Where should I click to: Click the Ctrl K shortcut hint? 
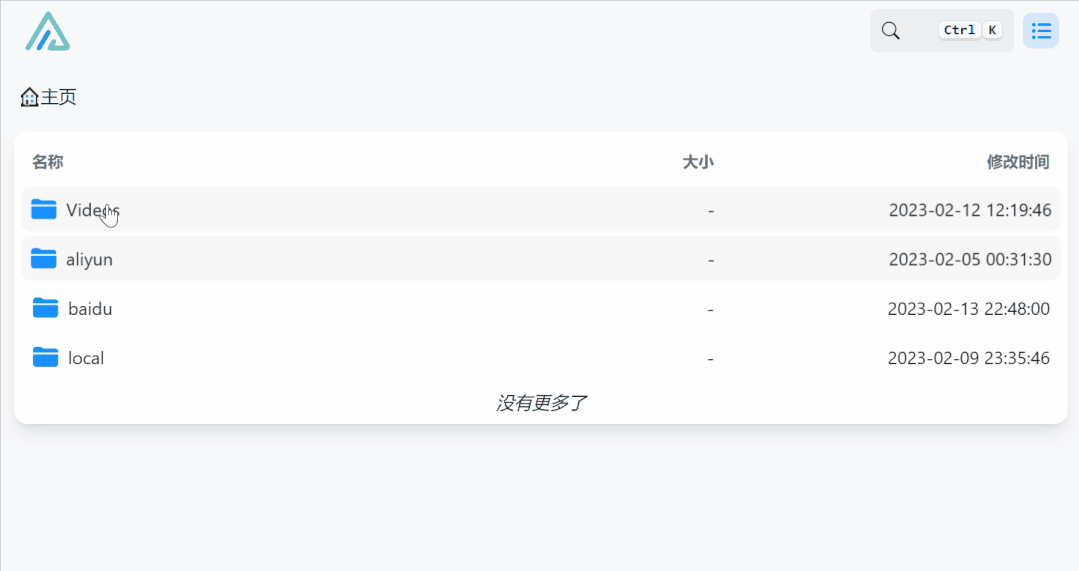[970, 30]
